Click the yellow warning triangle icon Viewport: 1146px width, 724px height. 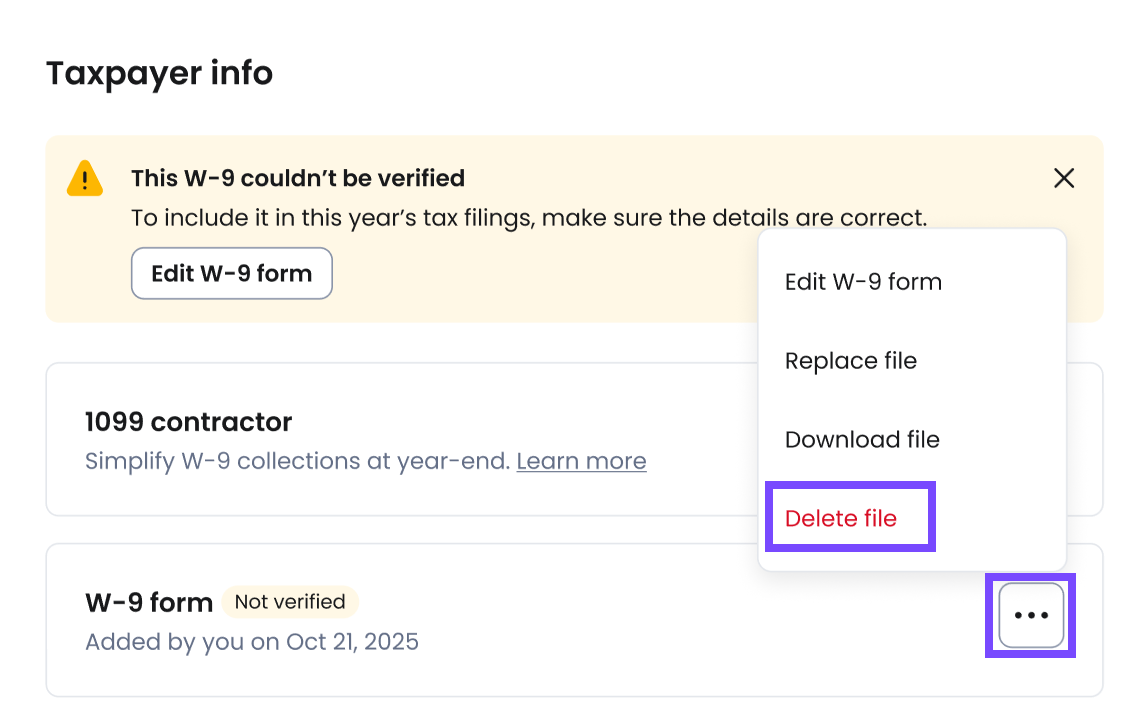pos(85,179)
